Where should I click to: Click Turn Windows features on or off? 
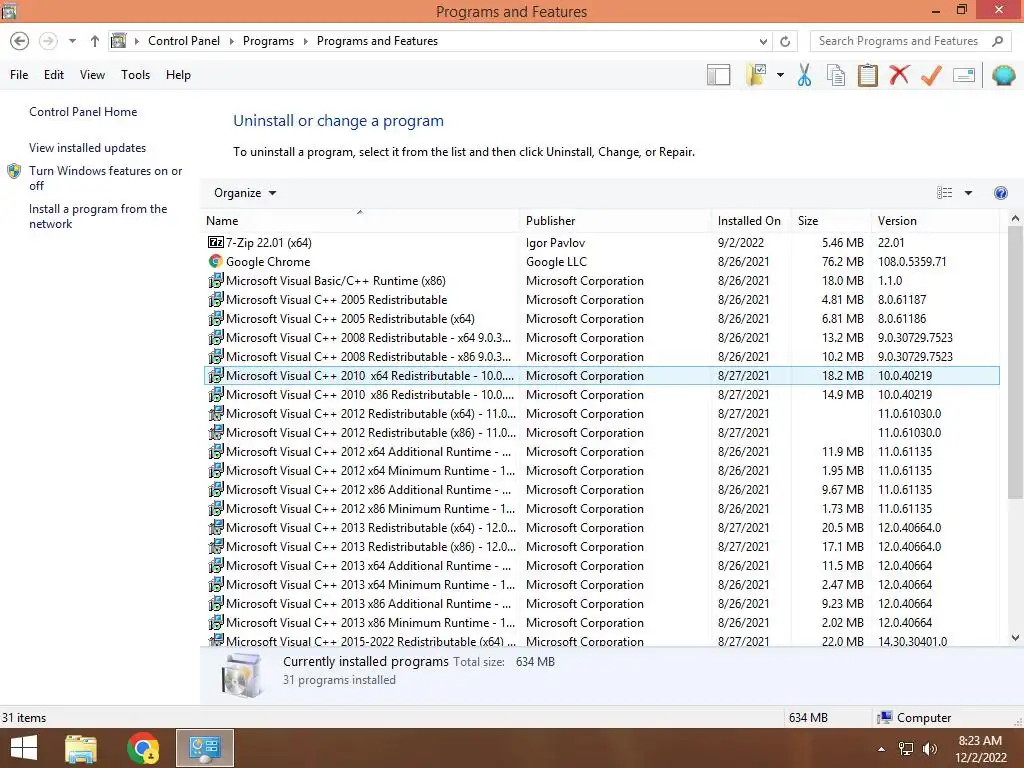tap(105, 178)
